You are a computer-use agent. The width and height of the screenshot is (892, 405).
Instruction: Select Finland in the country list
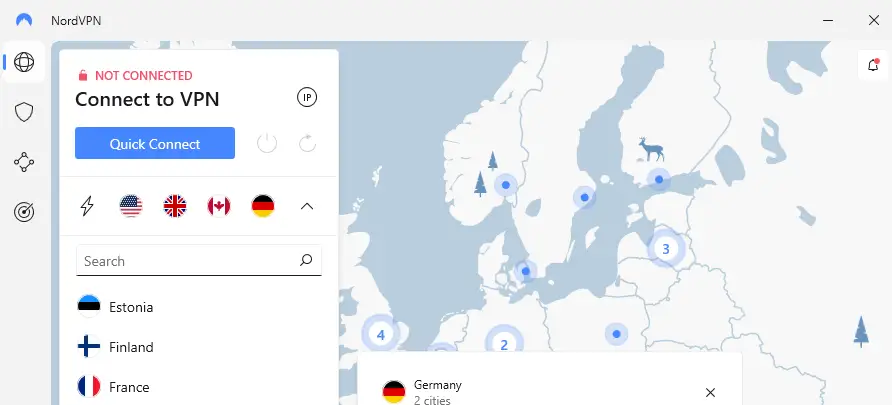click(x=199, y=347)
